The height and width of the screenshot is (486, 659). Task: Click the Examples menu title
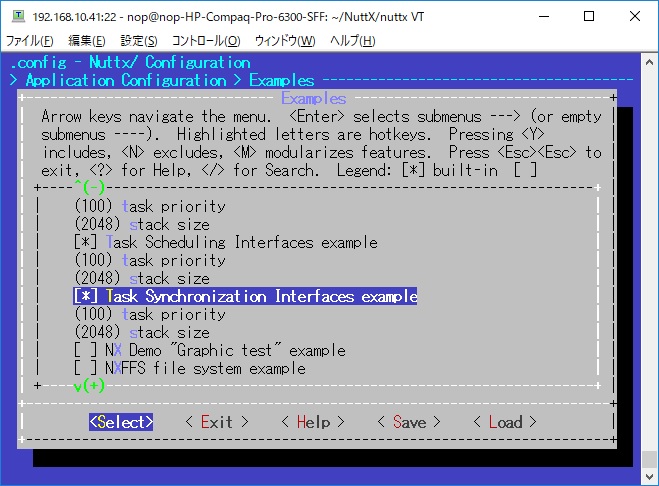click(314, 98)
